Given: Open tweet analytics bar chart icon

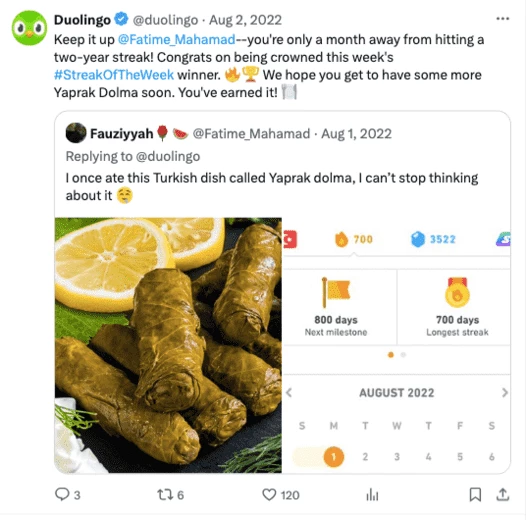Looking at the screenshot, I should click(372, 495).
